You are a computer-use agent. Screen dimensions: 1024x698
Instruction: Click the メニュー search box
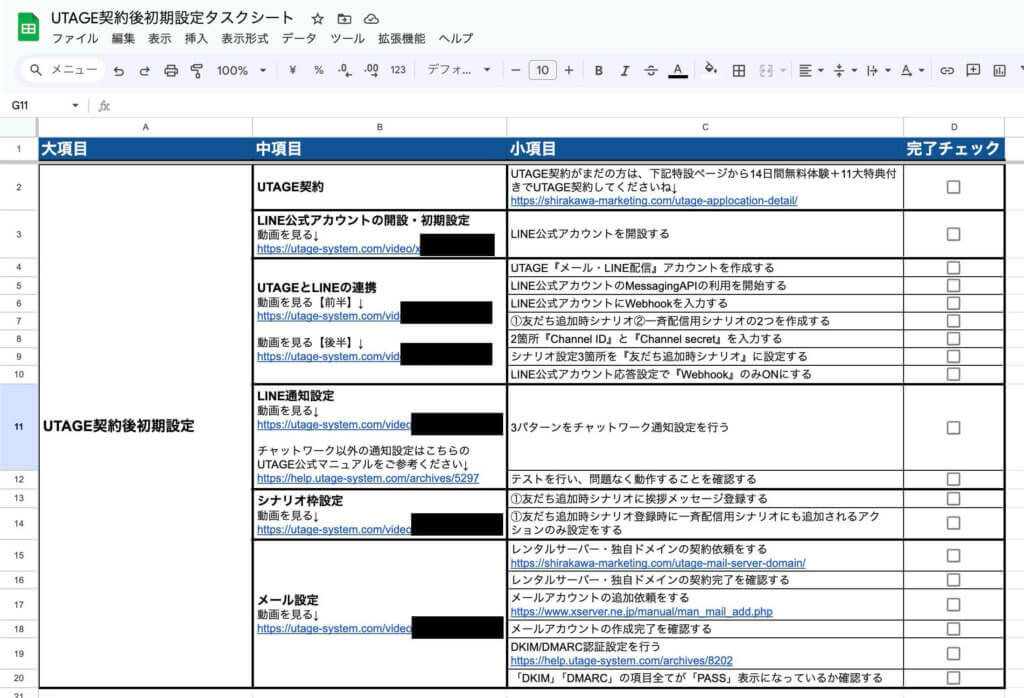pos(63,70)
